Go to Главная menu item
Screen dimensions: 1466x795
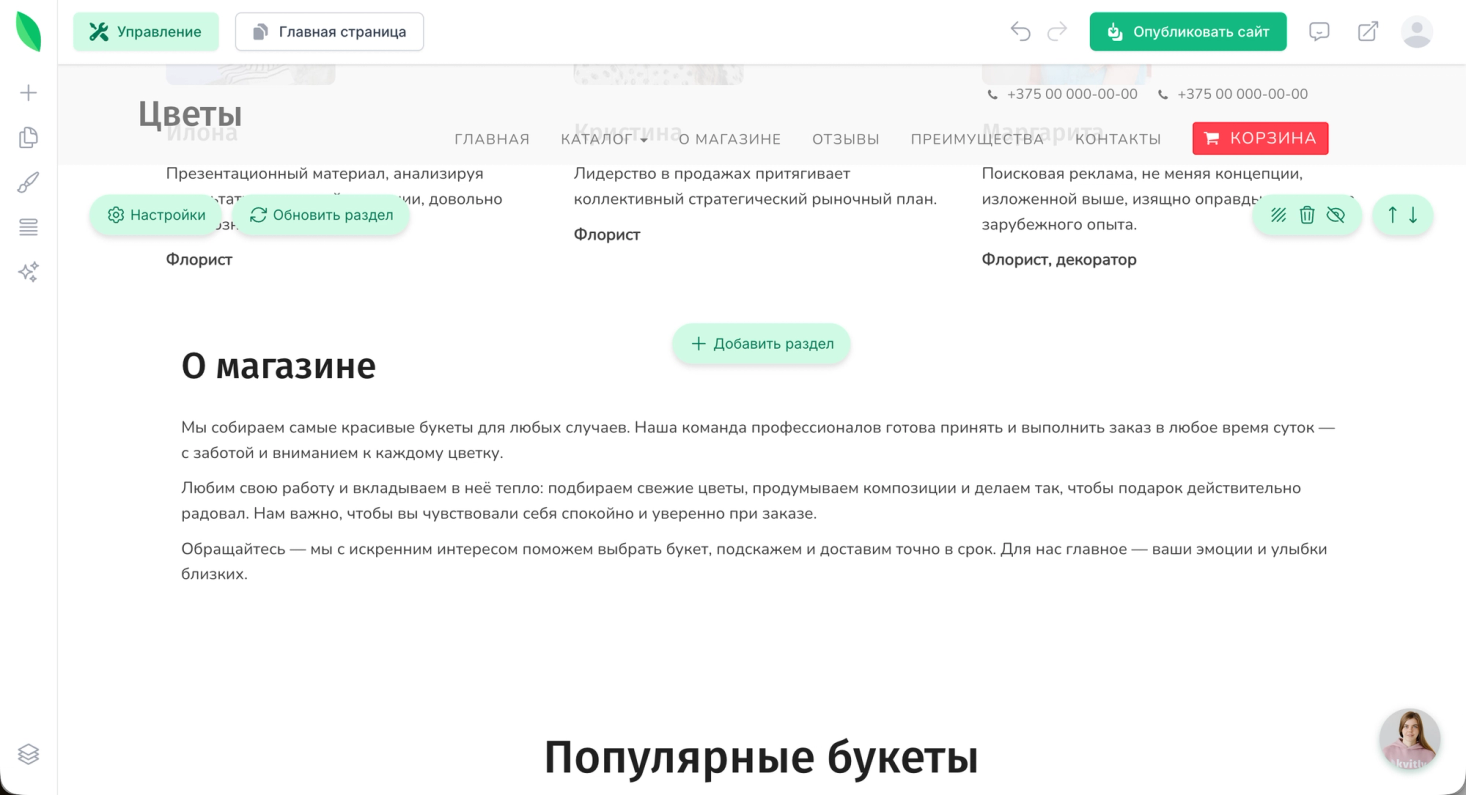point(492,139)
